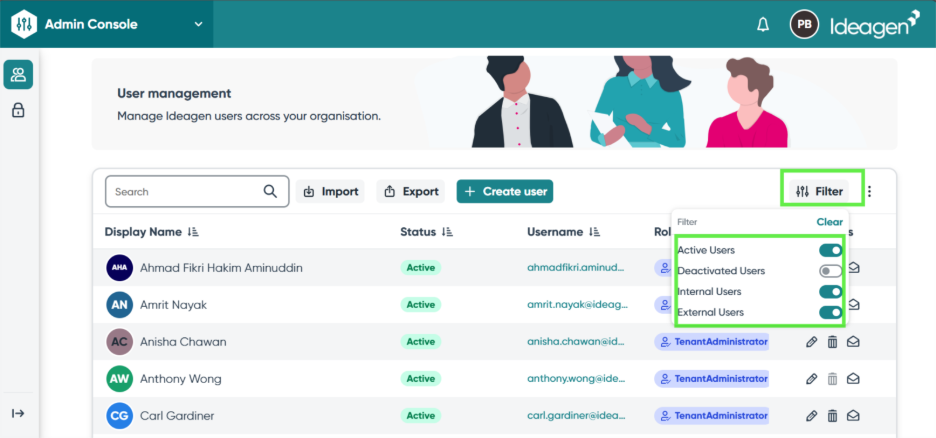Click the Create user button
This screenshot has height=438, width=936.
coord(504,191)
